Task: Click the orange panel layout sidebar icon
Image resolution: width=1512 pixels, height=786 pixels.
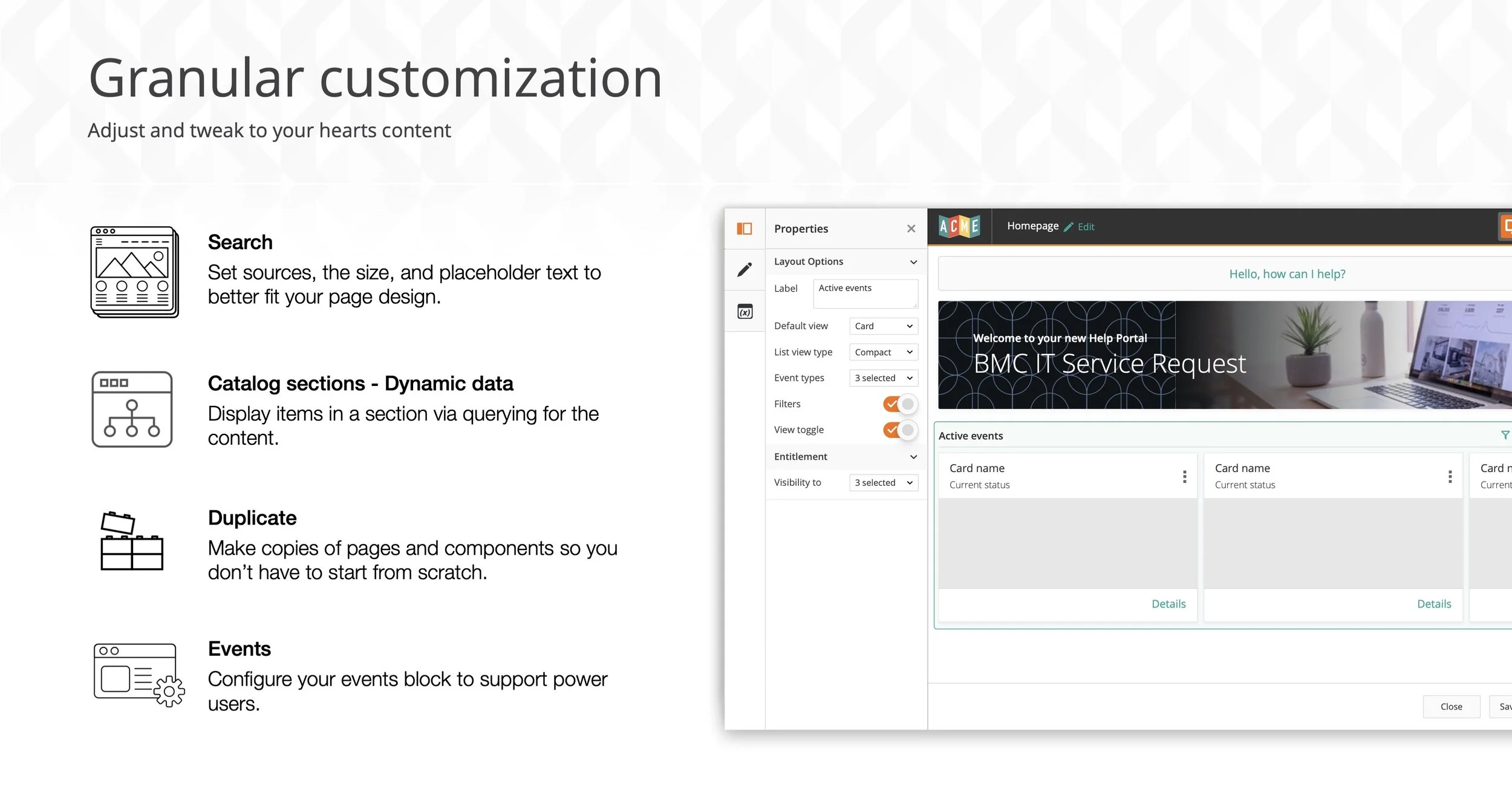Action: pos(744,229)
